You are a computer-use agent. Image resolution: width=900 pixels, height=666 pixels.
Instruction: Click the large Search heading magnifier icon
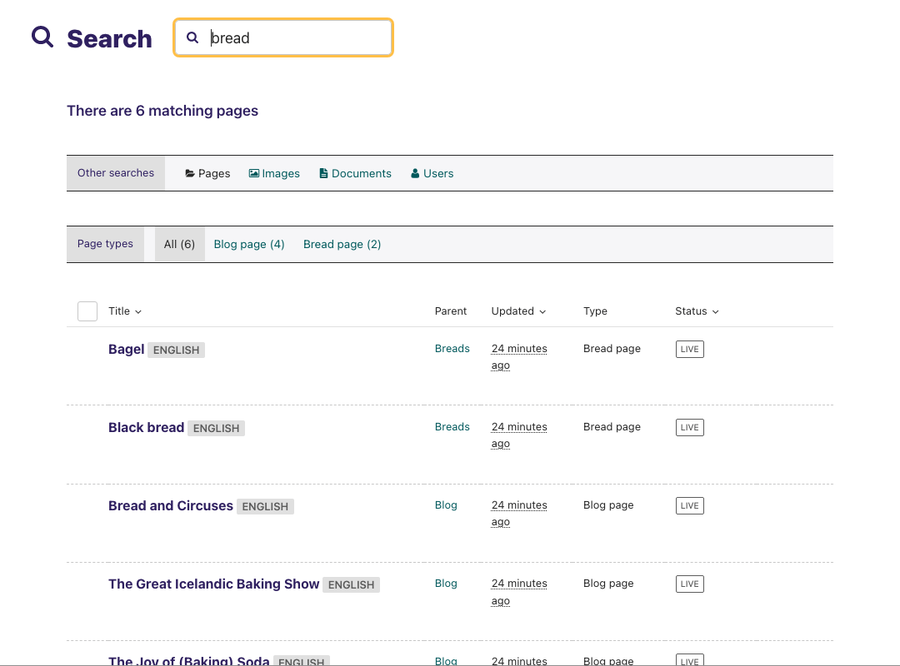tap(42, 37)
